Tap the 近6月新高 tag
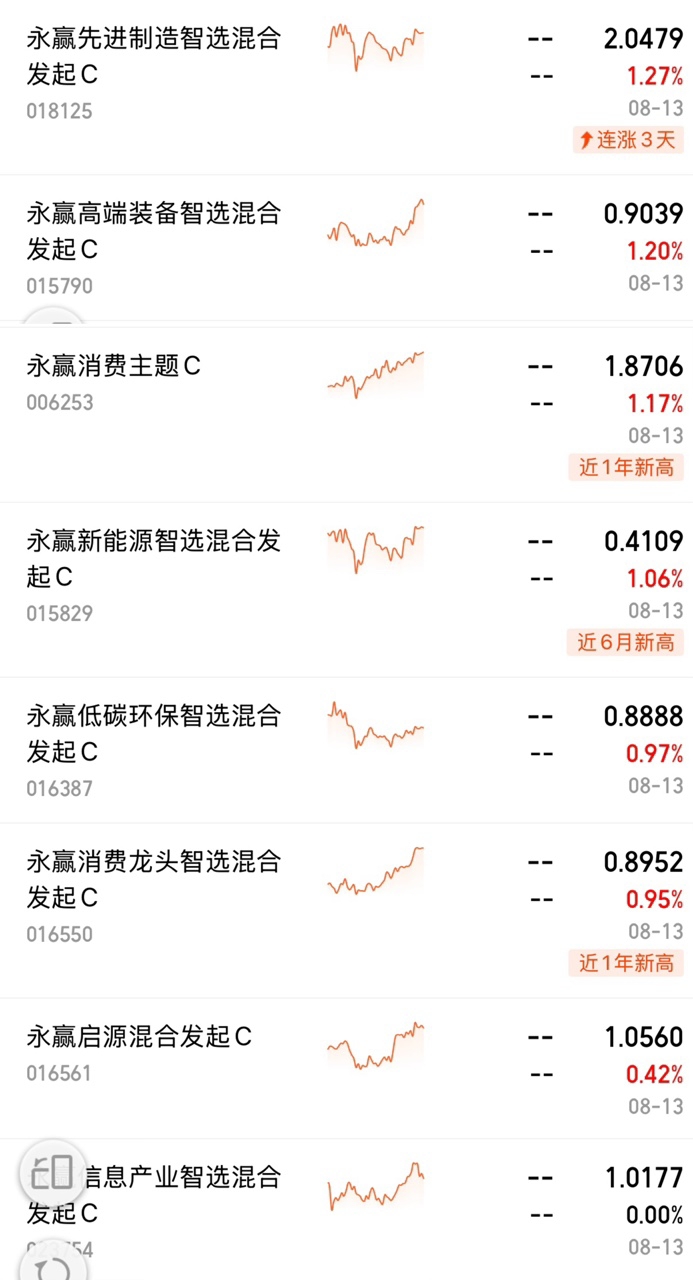This screenshot has height=1280, width=693. pyautogui.click(x=626, y=642)
